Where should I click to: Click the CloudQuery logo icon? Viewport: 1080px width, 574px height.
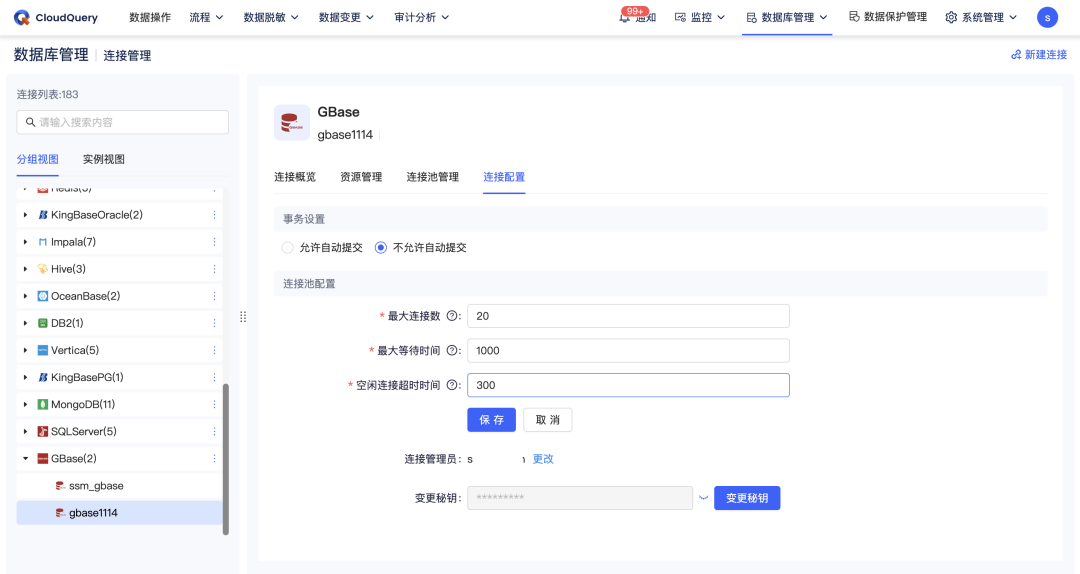click(x=22, y=17)
